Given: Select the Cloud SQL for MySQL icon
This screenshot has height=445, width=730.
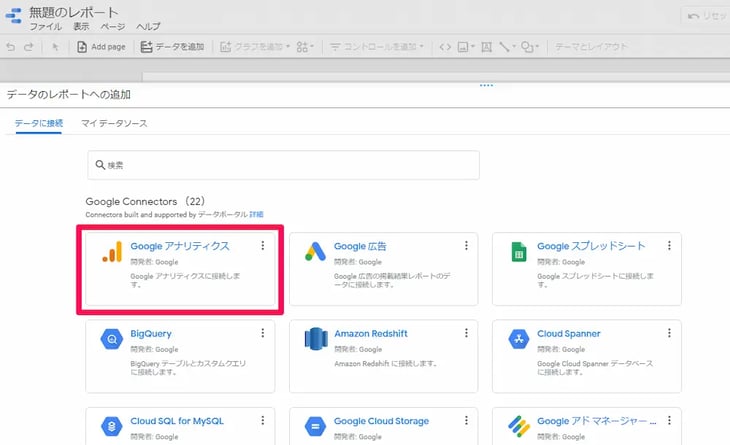Looking at the screenshot, I should [x=112, y=428].
